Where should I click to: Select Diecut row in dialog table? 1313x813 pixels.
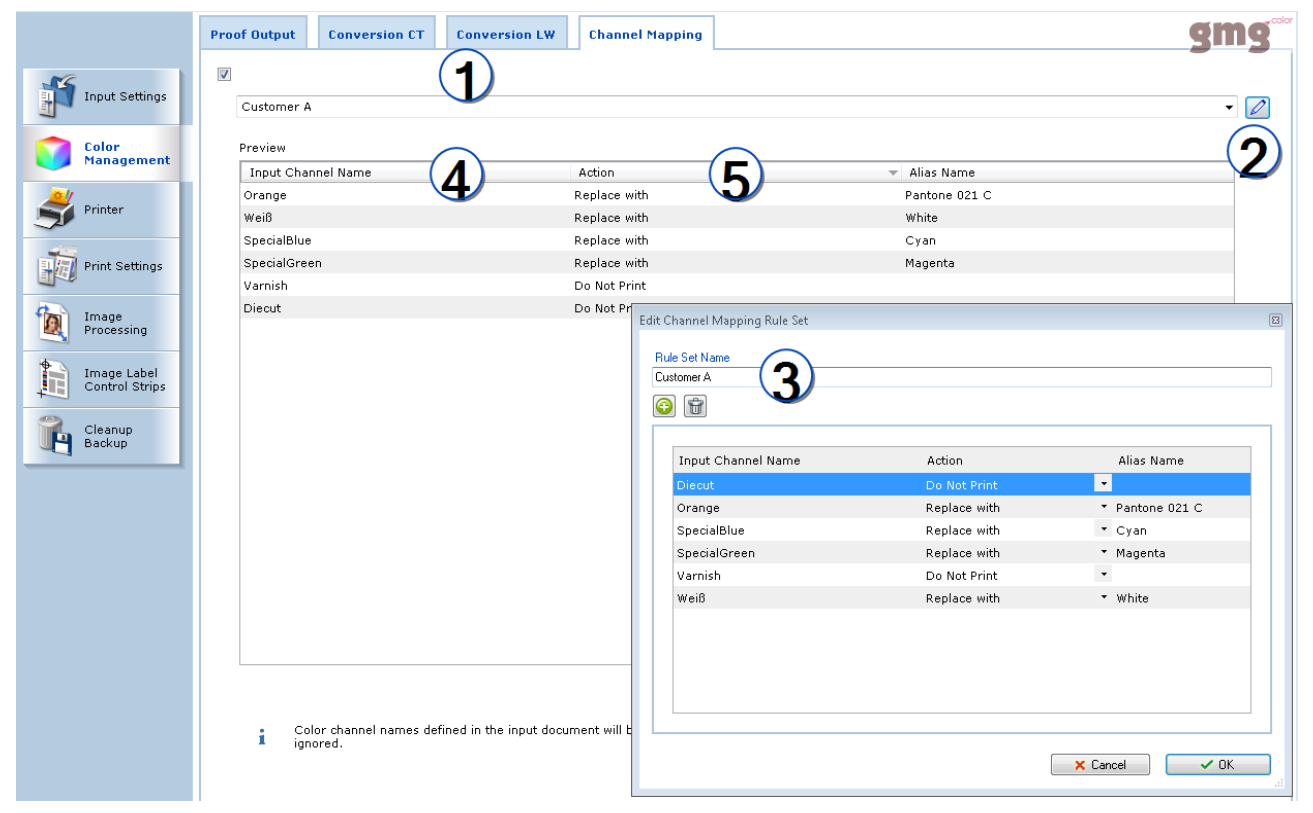[x=962, y=484]
